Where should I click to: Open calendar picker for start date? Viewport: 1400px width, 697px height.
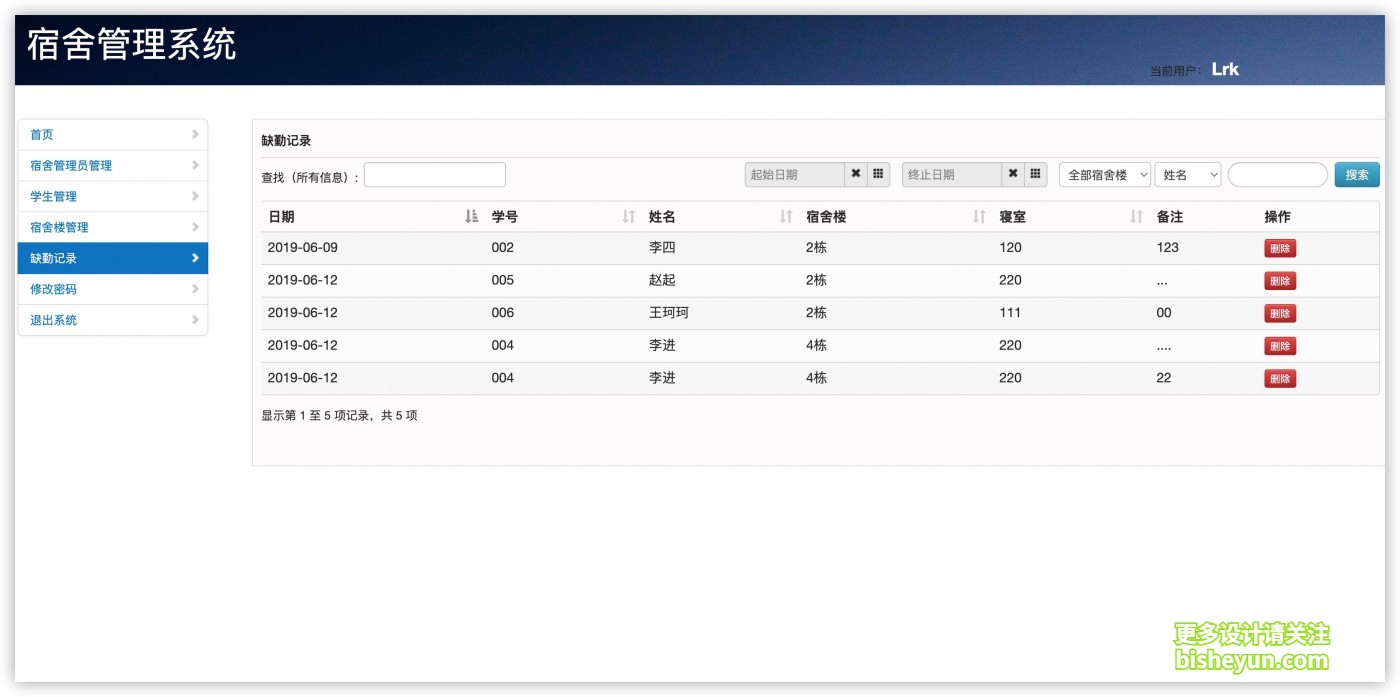[x=878, y=174]
